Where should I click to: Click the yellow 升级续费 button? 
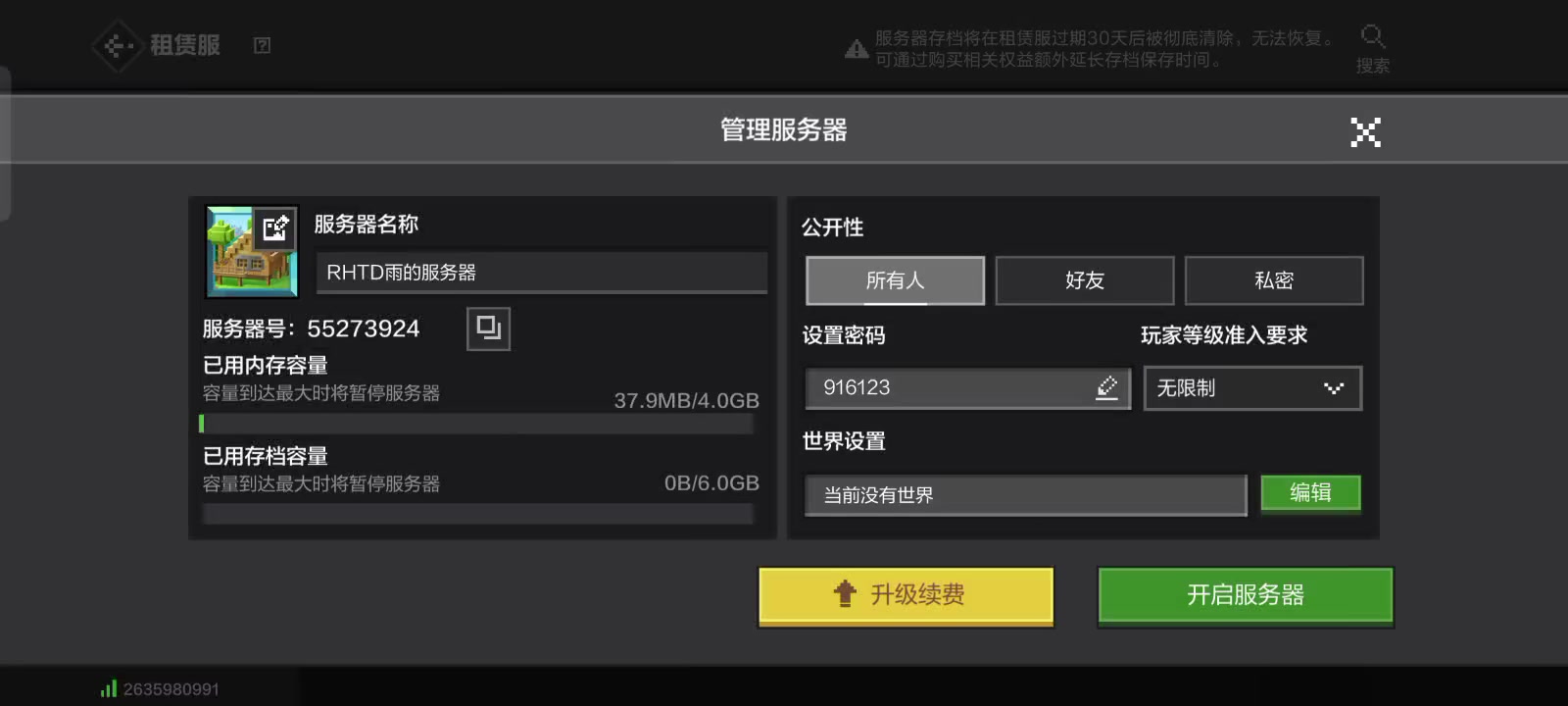[x=906, y=595]
